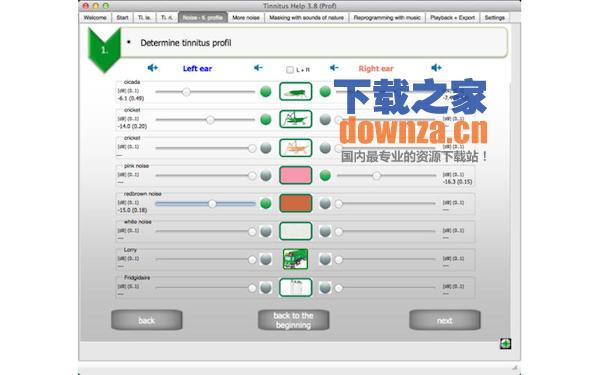Click the Fridgidaire refrigerator image
600x375 pixels.
tap(295, 287)
